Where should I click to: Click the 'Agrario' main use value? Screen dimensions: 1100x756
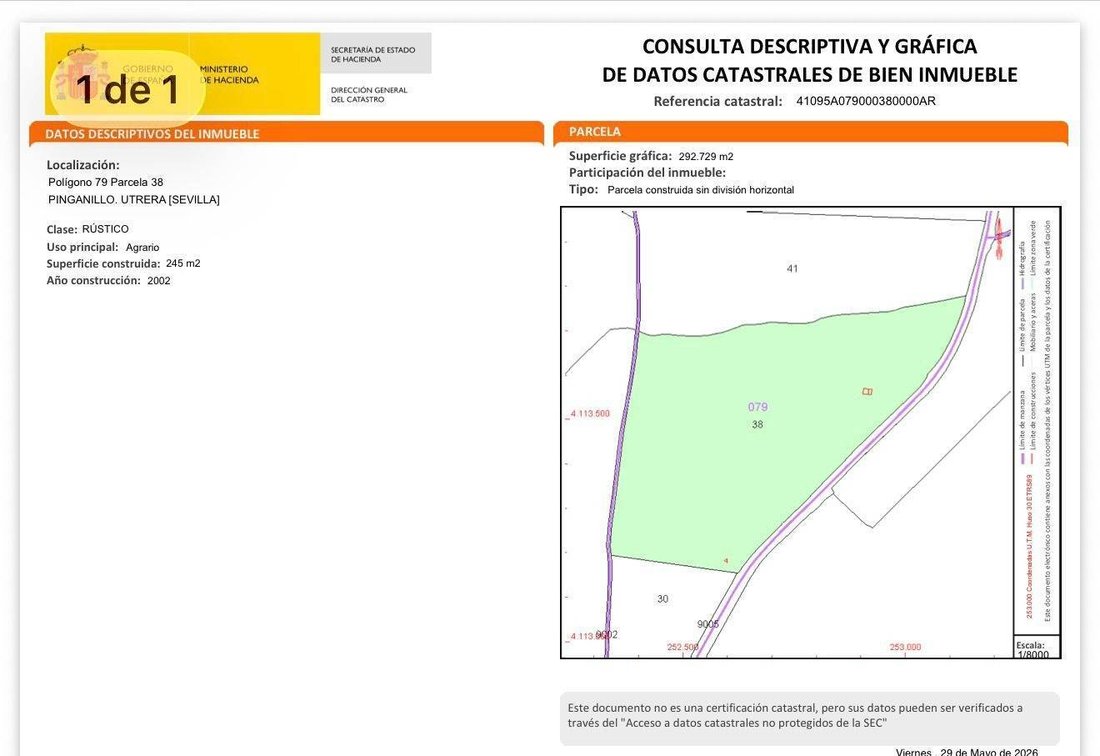coord(142,248)
